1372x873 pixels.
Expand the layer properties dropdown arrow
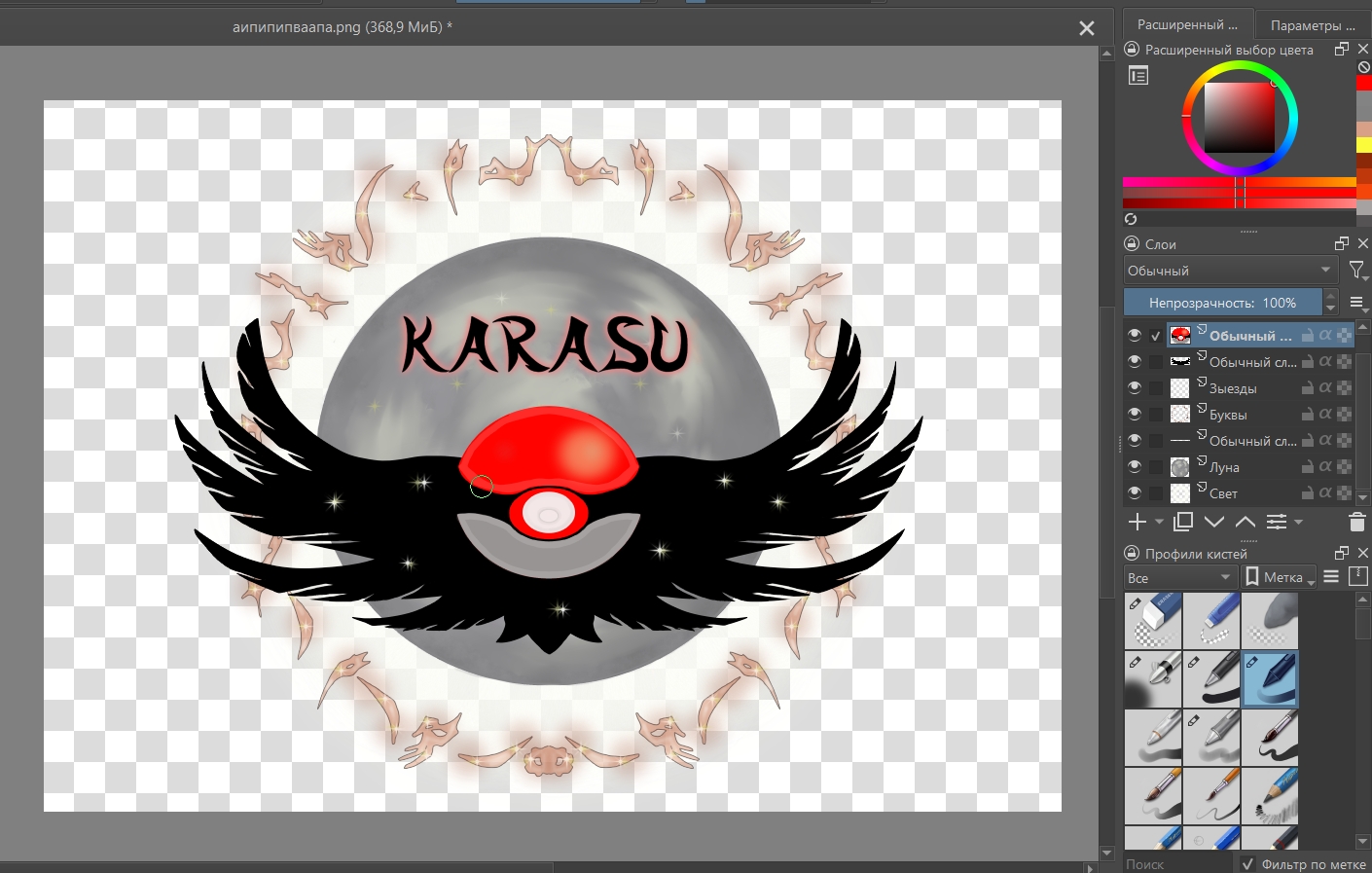click(1298, 523)
